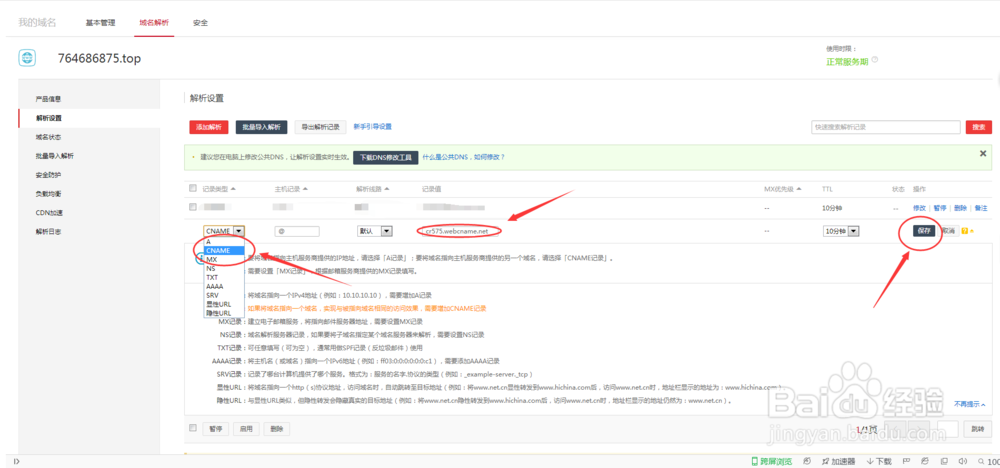Click the 删除 link on the existing record
Image resolution: width=1000 pixels, height=468 pixels.
pos(960,208)
